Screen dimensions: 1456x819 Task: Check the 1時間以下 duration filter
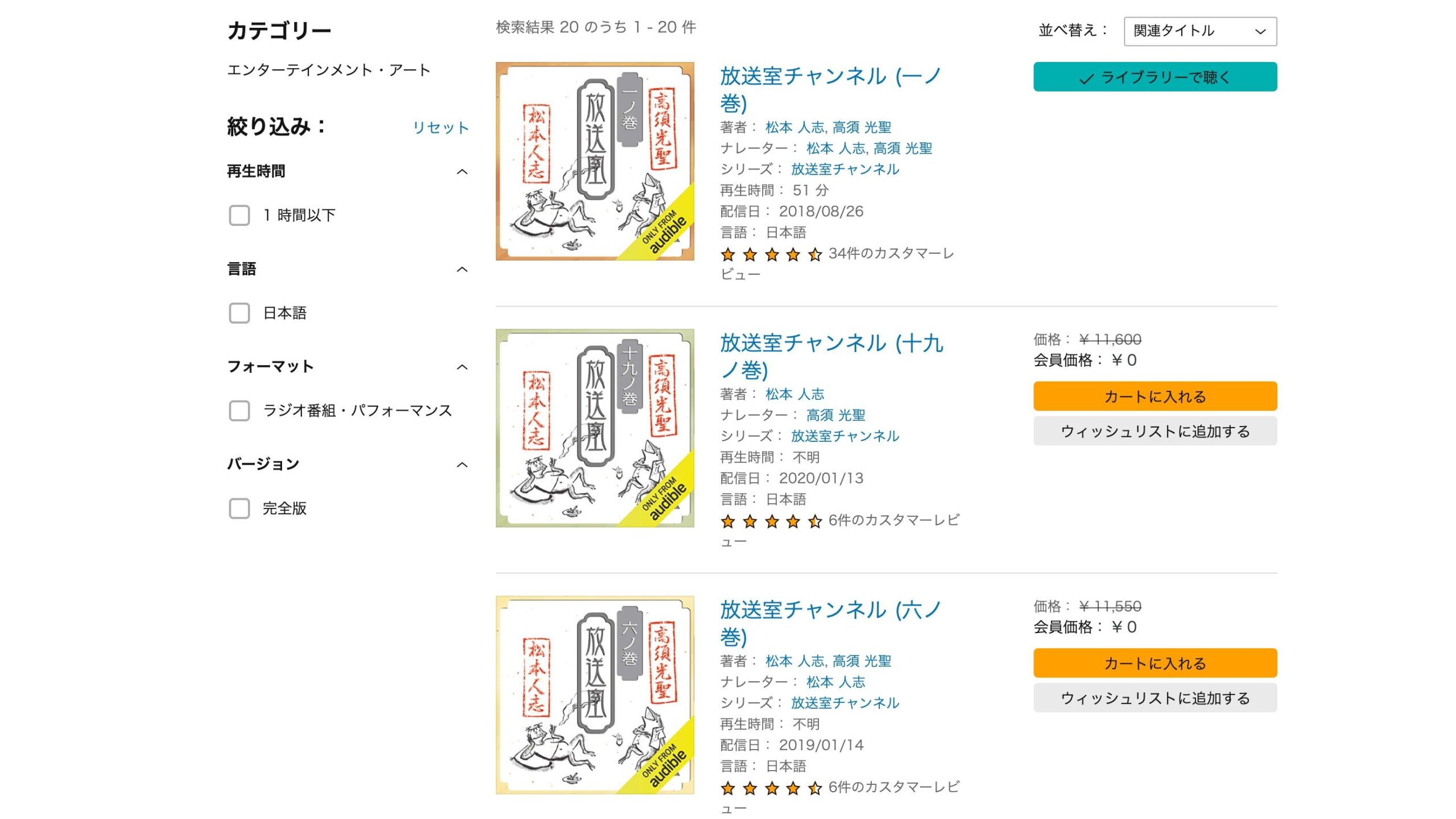(x=239, y=216)
